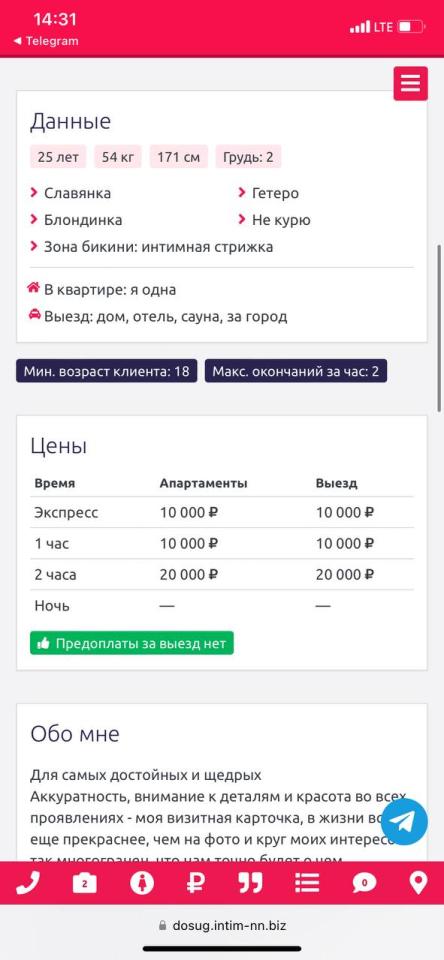Open the photo gallery icon with 2
The image size is (444, 960).
(x=85, y=883)
